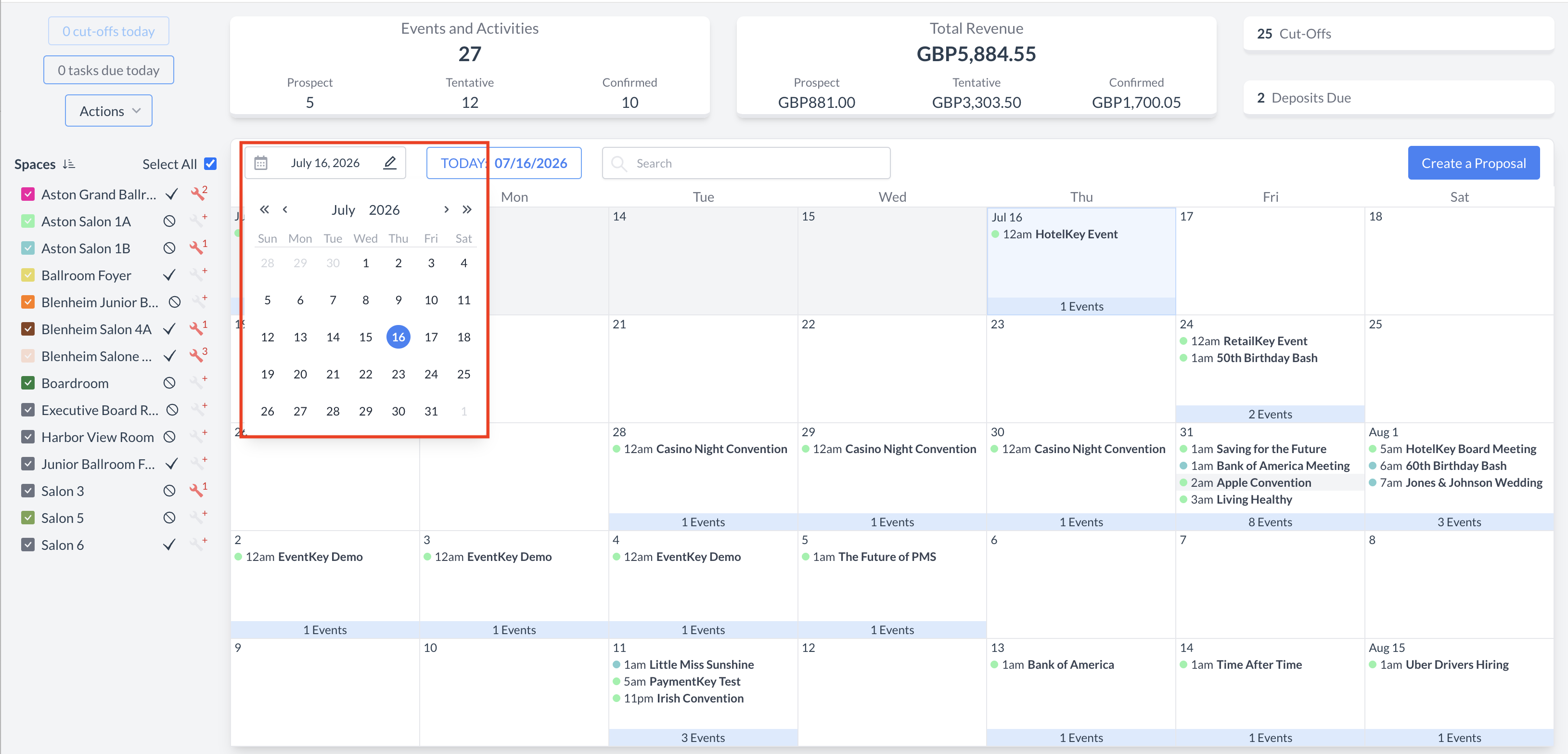This screenshot has width=1568, height=754.
Task: Open the 25 Cut-Offs card
Action: tap(1398, 34)
